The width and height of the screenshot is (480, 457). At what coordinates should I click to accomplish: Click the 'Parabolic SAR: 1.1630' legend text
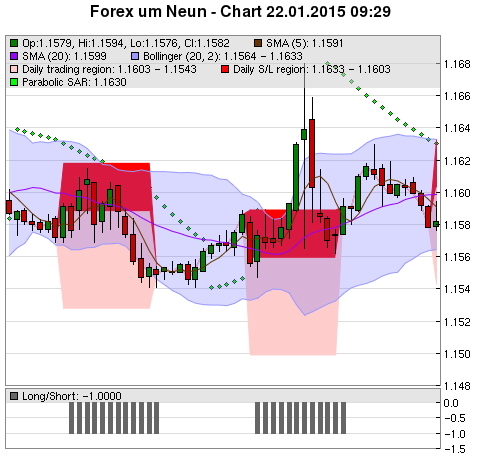click(x=74, y=82)
